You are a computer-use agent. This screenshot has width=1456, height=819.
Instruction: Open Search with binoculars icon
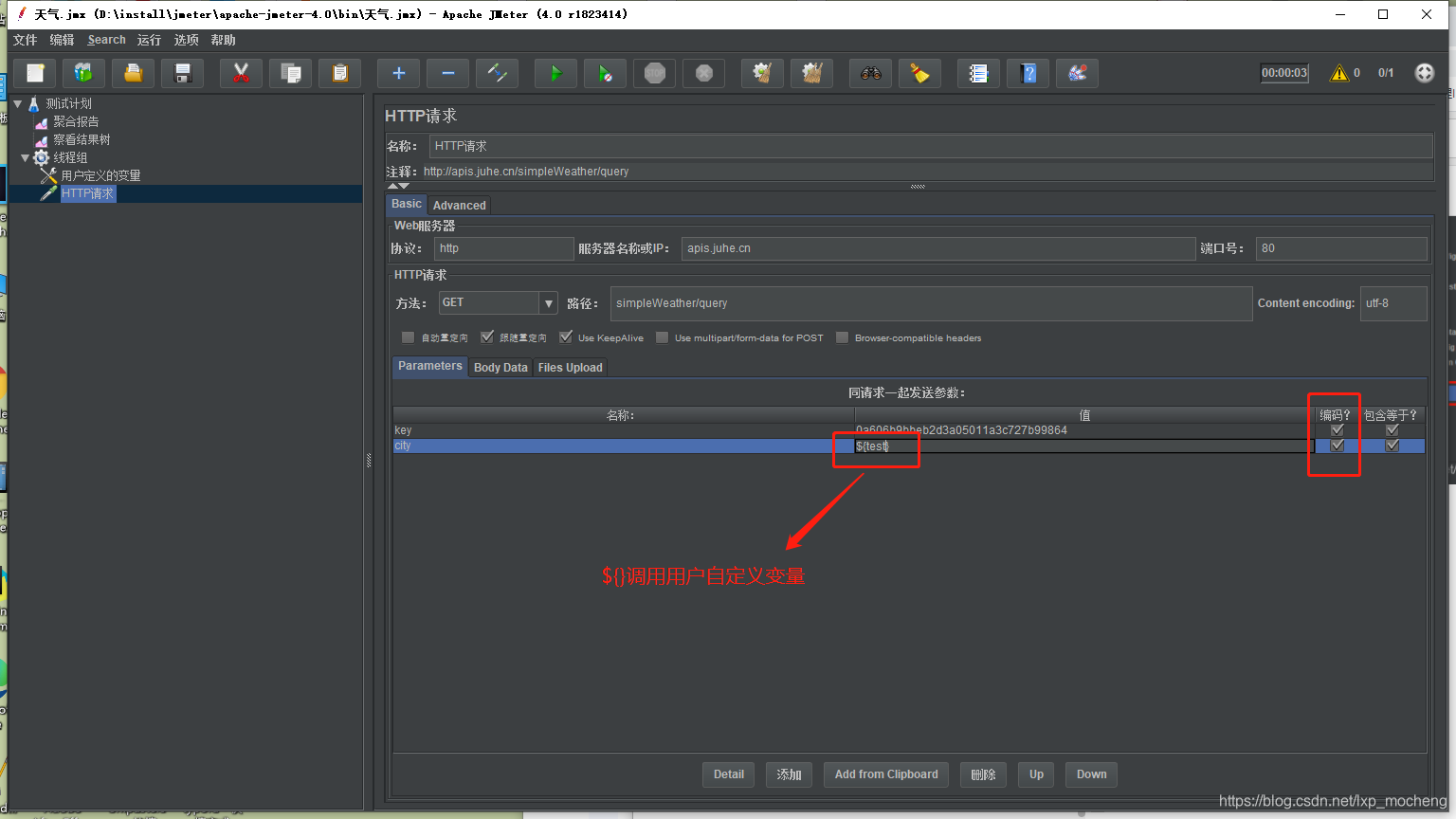click(x=870, y=73)
